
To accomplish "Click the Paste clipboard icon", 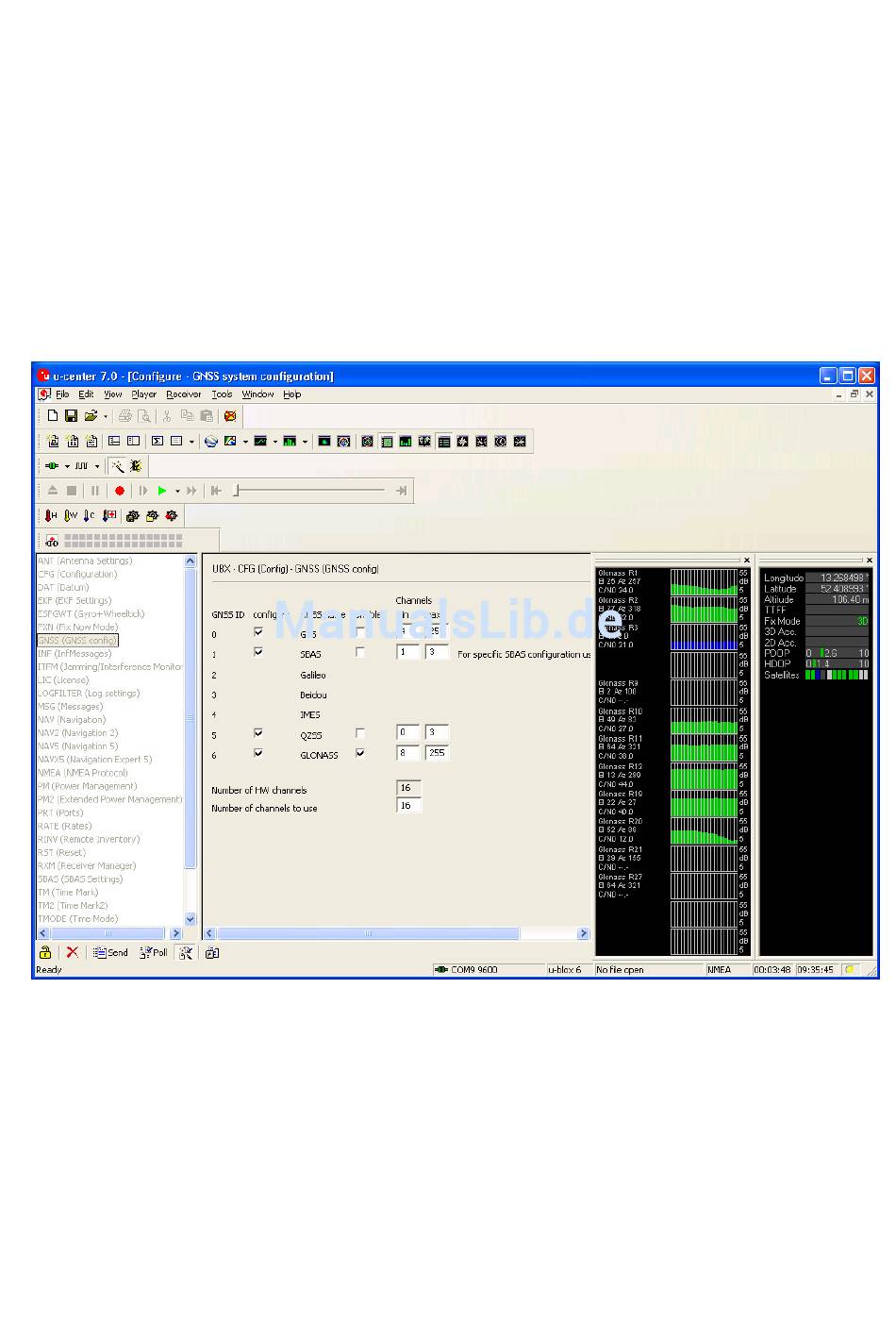I will 207,416.
